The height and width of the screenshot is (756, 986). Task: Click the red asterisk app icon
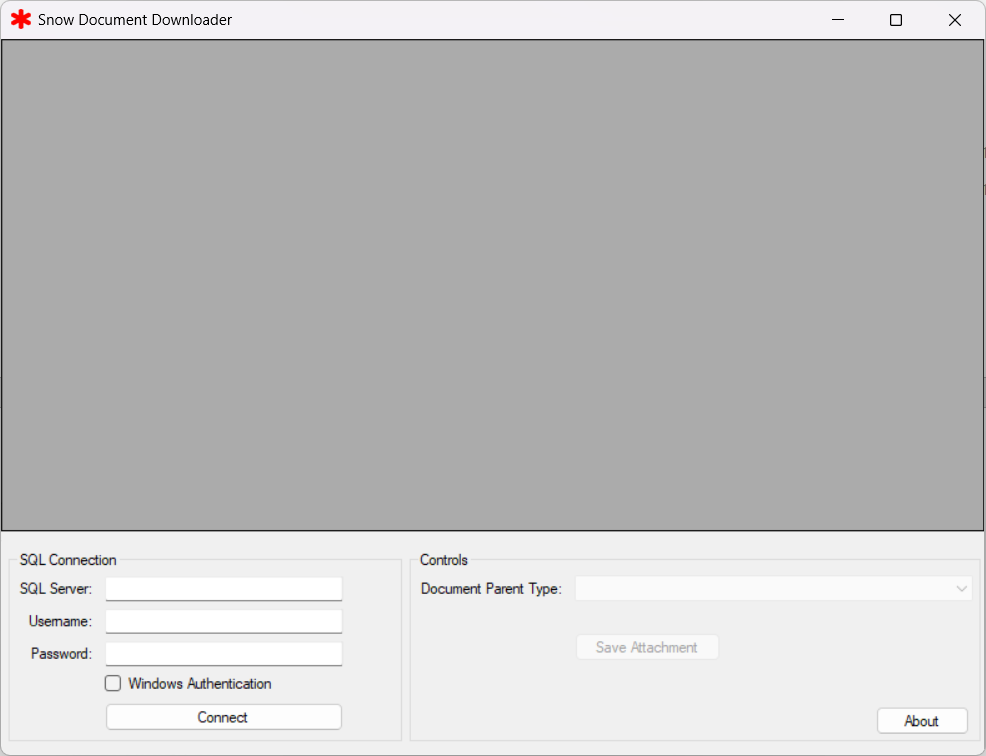click(21, 20)
